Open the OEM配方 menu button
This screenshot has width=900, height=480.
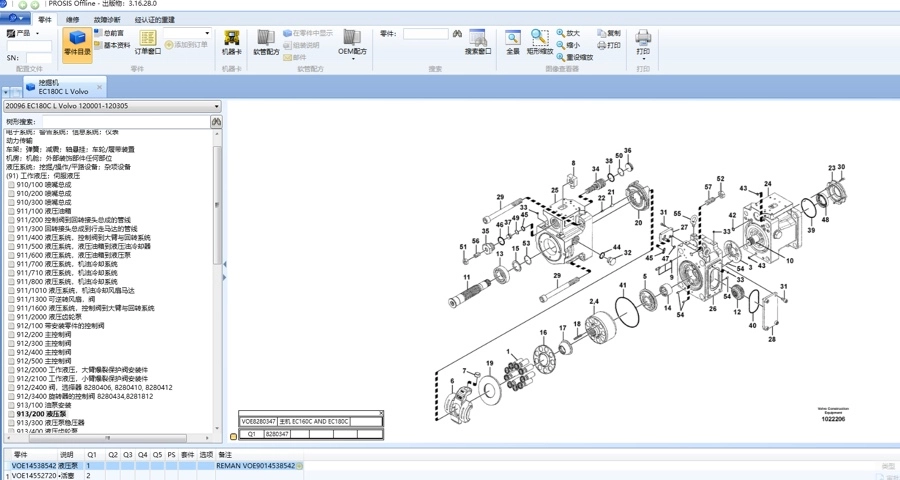(x=352, y=44)
